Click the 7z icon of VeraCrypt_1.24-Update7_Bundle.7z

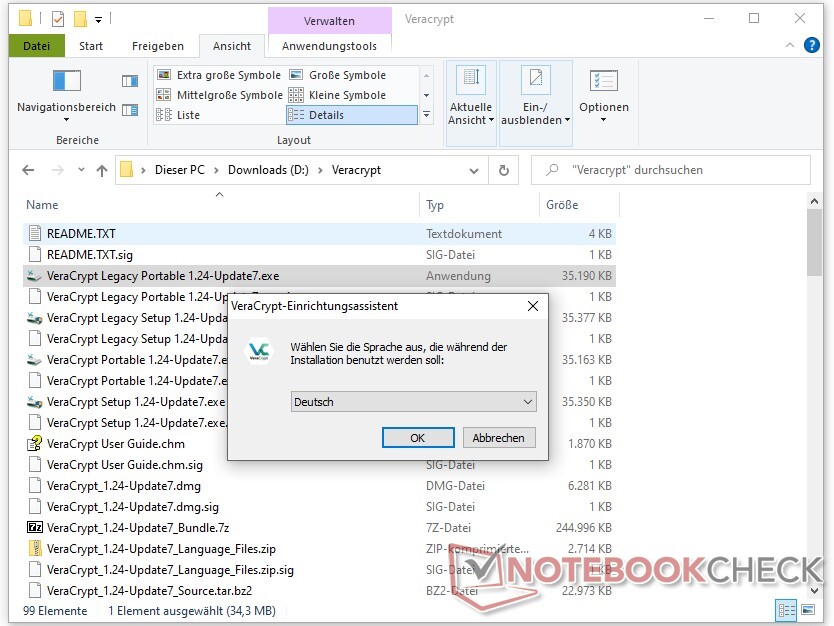click(x=35, y=528)
